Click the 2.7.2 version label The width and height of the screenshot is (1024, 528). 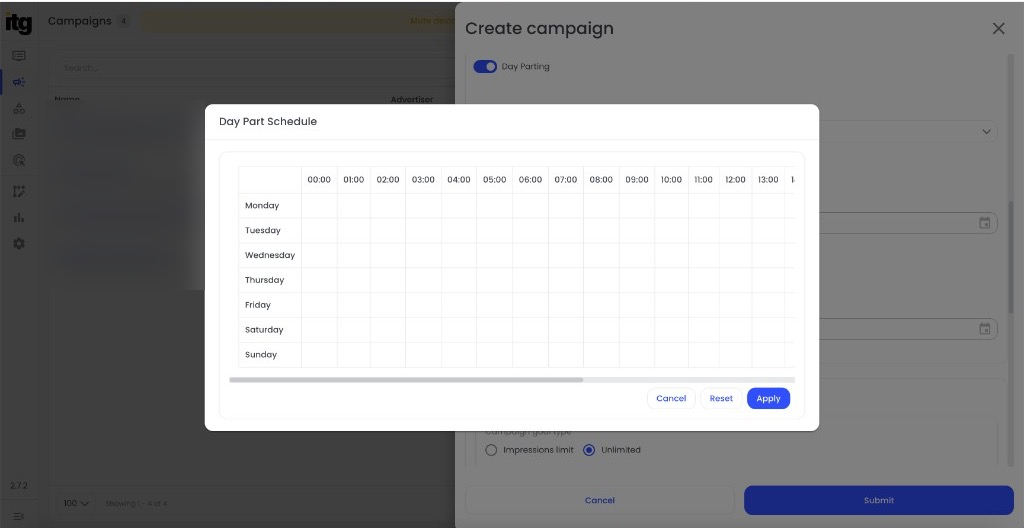pyautogui.click(x=18, y=486)
